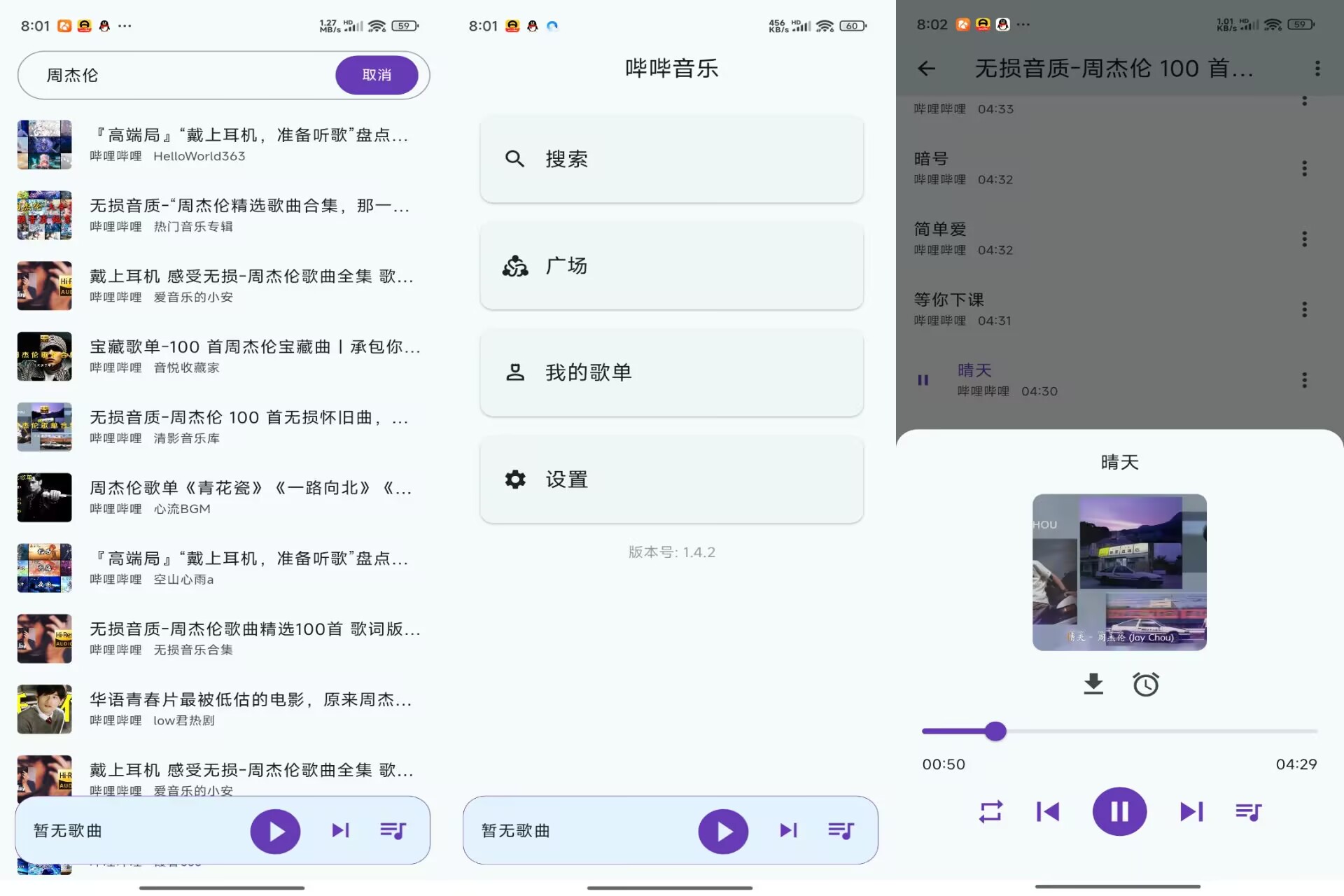Open the 广场 section

coord(671,266)
